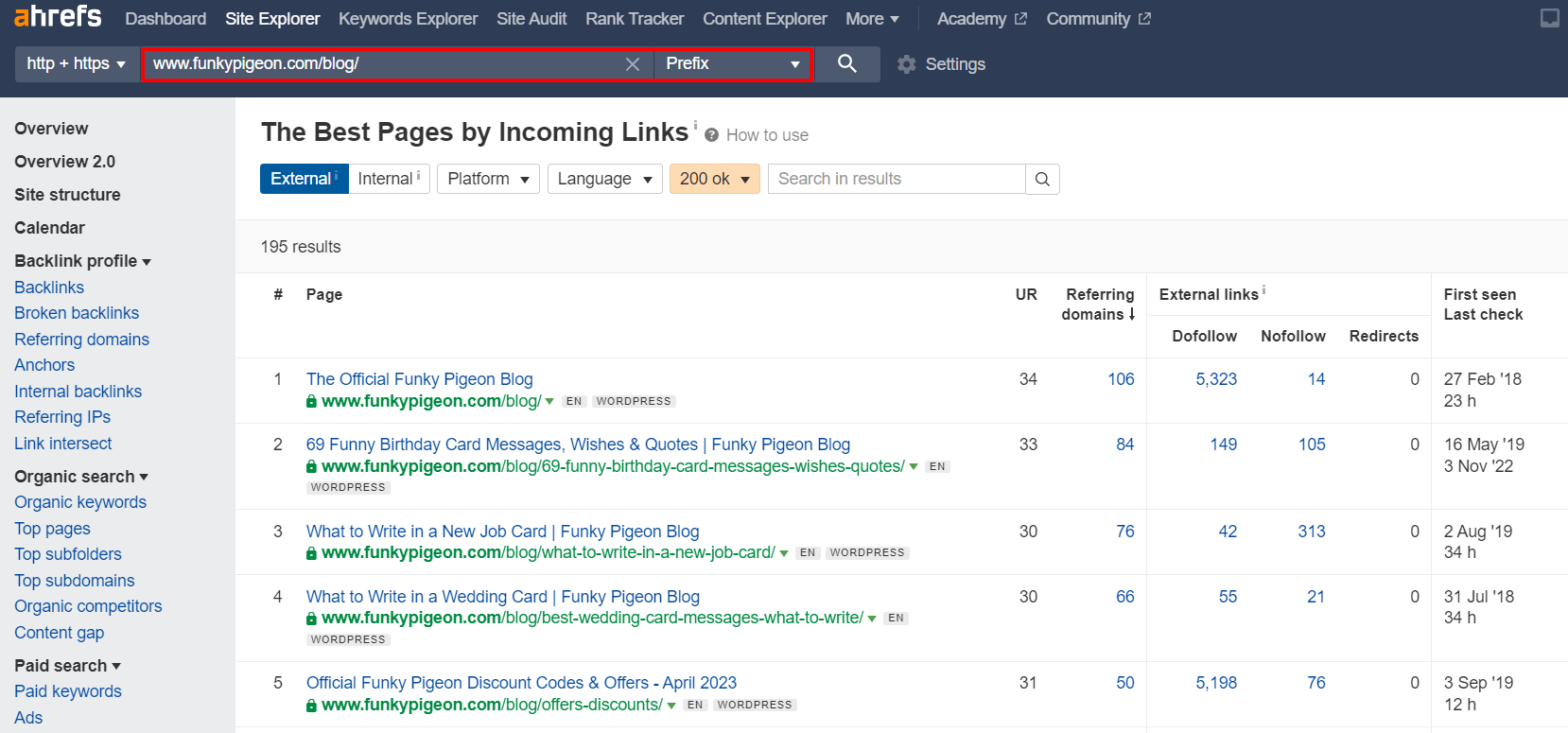
Task: Open Calendar in the sidebar
Action: pos(49,228)
